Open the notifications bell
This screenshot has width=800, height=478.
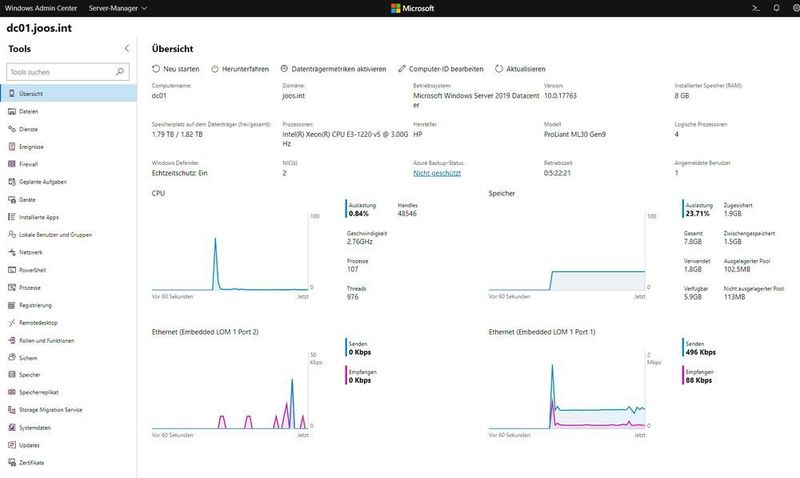[x=777, y=8]
